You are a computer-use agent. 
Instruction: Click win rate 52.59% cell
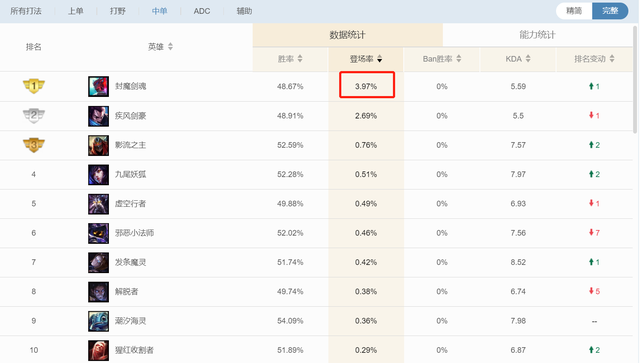click(290, 145)
